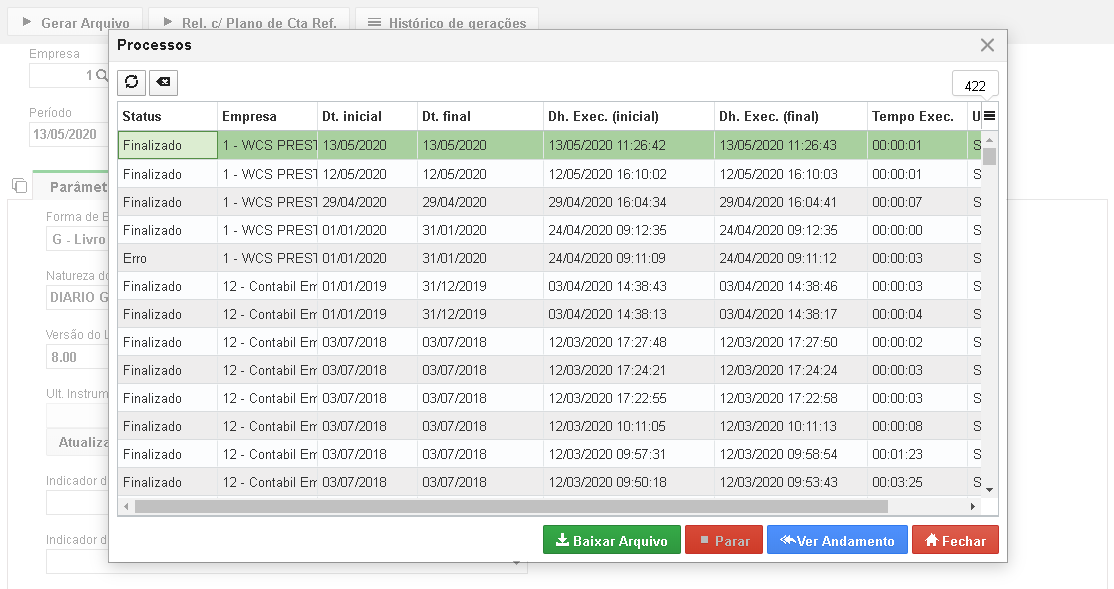
Task: Open the grid column menu icon
Action: 989,116
